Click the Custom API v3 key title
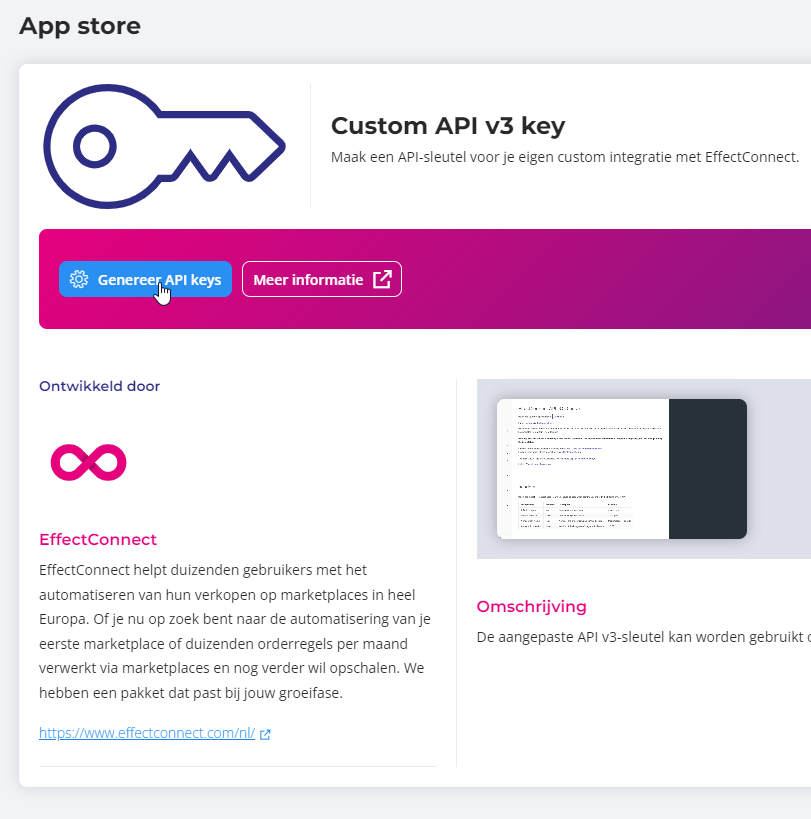Viewport: 811px width, 819px height. point(448,126)
